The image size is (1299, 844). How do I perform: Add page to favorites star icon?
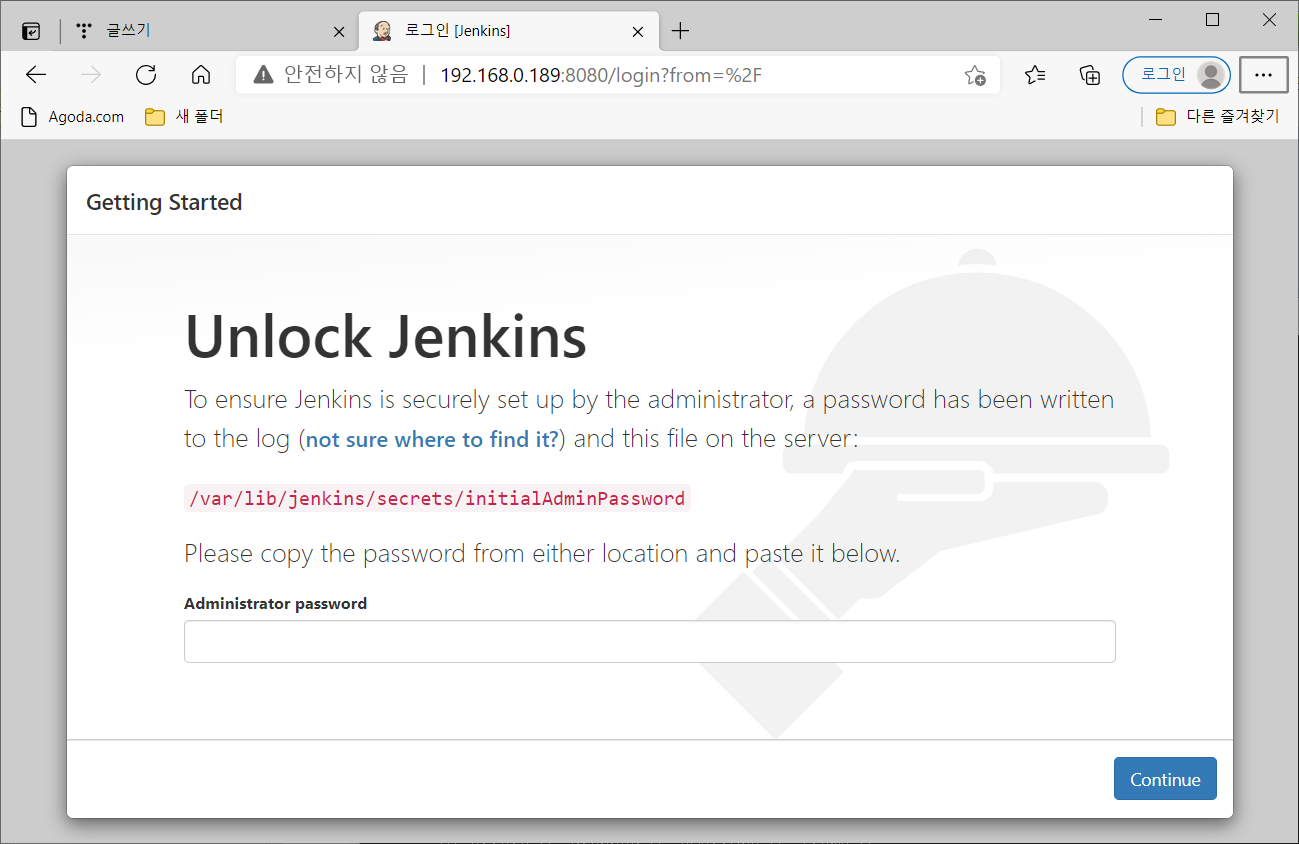975,75
